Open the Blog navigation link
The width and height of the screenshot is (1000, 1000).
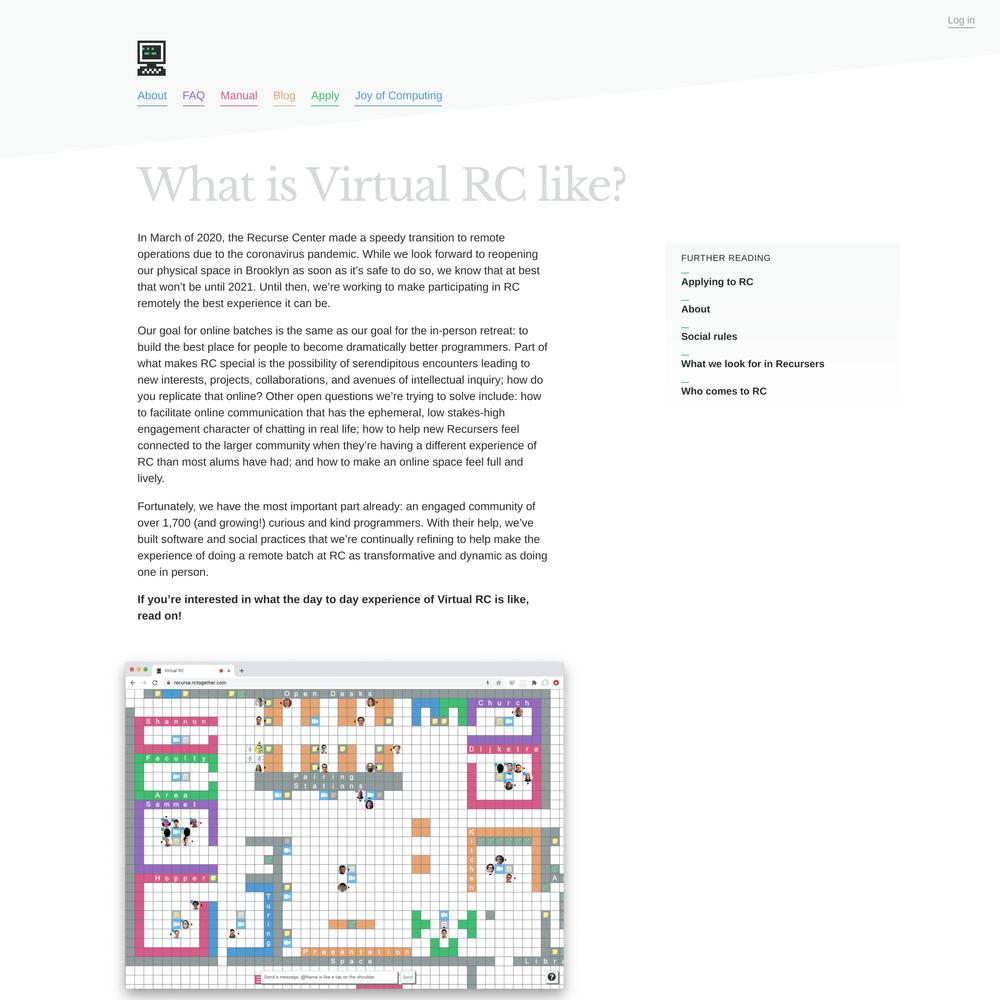[284, 96]
